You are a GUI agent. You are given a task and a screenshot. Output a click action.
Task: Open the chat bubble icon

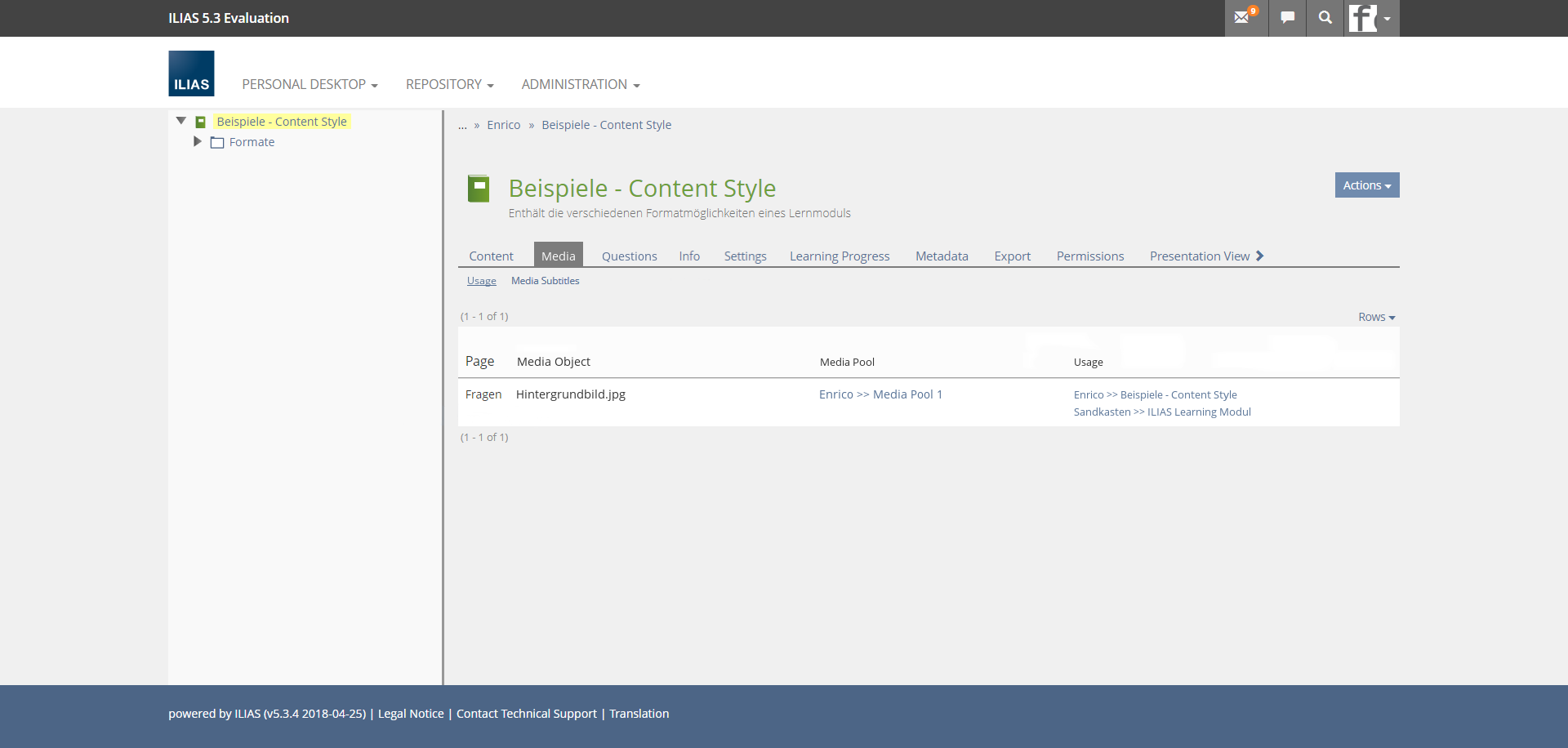(x=1287, y=18)
